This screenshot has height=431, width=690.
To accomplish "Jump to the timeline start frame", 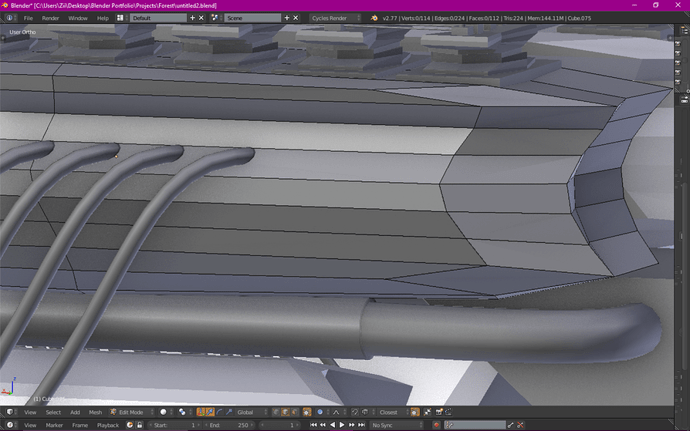I will 315,425.
